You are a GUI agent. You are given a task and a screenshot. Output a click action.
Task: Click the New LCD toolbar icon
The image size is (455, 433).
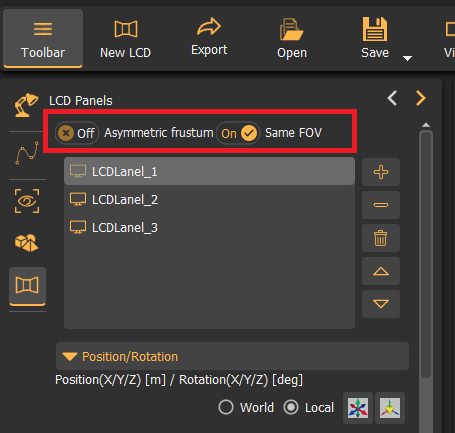126,29
